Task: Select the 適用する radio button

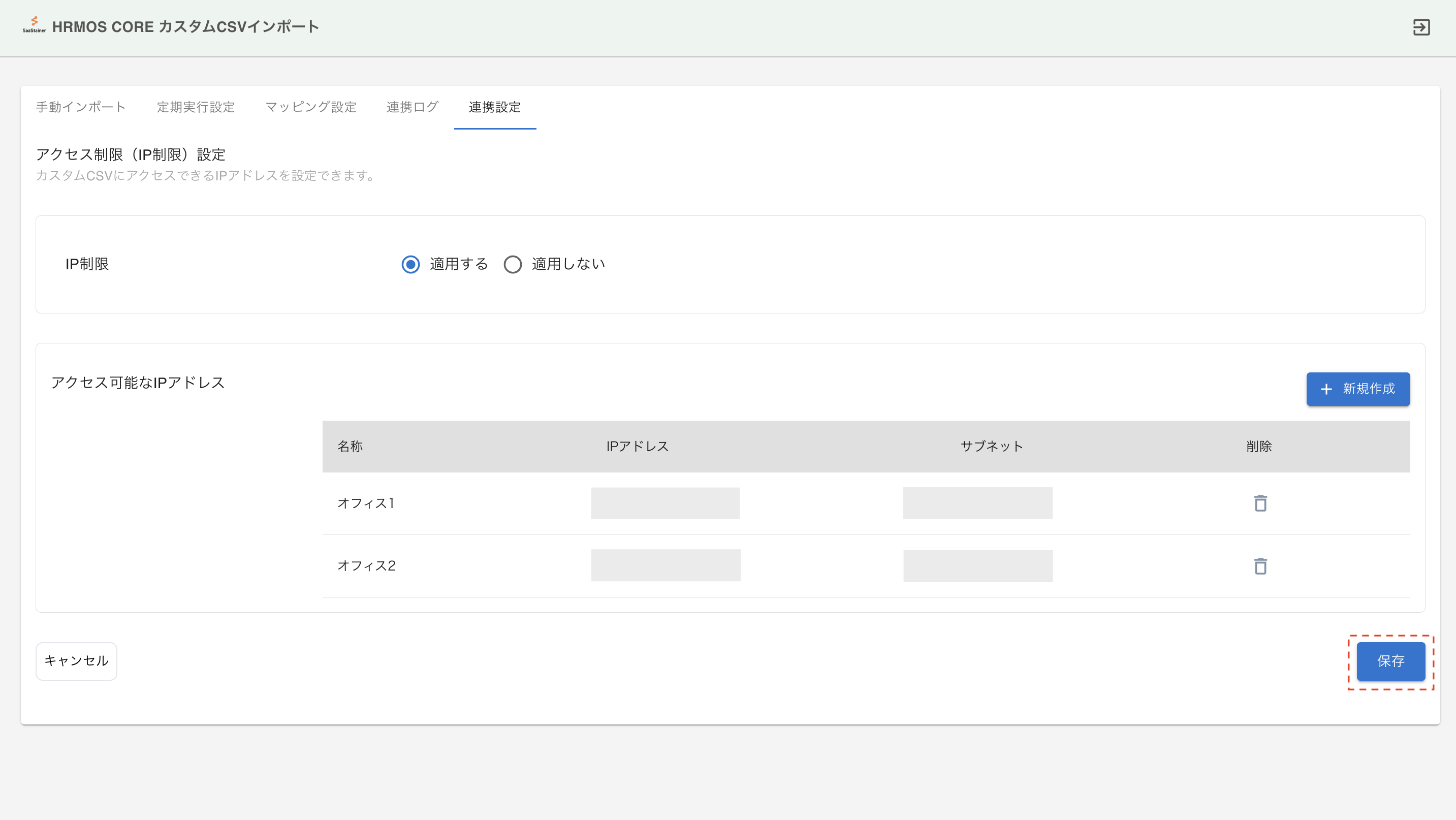Action: coord(410,264)
